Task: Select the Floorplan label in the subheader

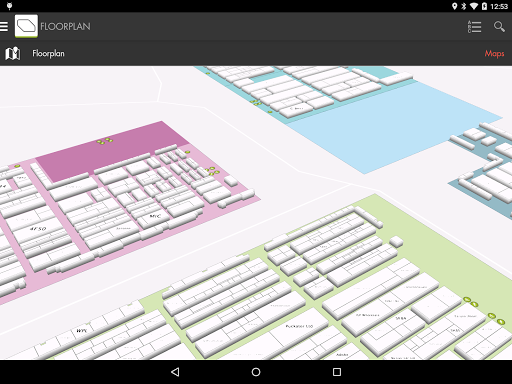Action: click(x=48, y=53)
